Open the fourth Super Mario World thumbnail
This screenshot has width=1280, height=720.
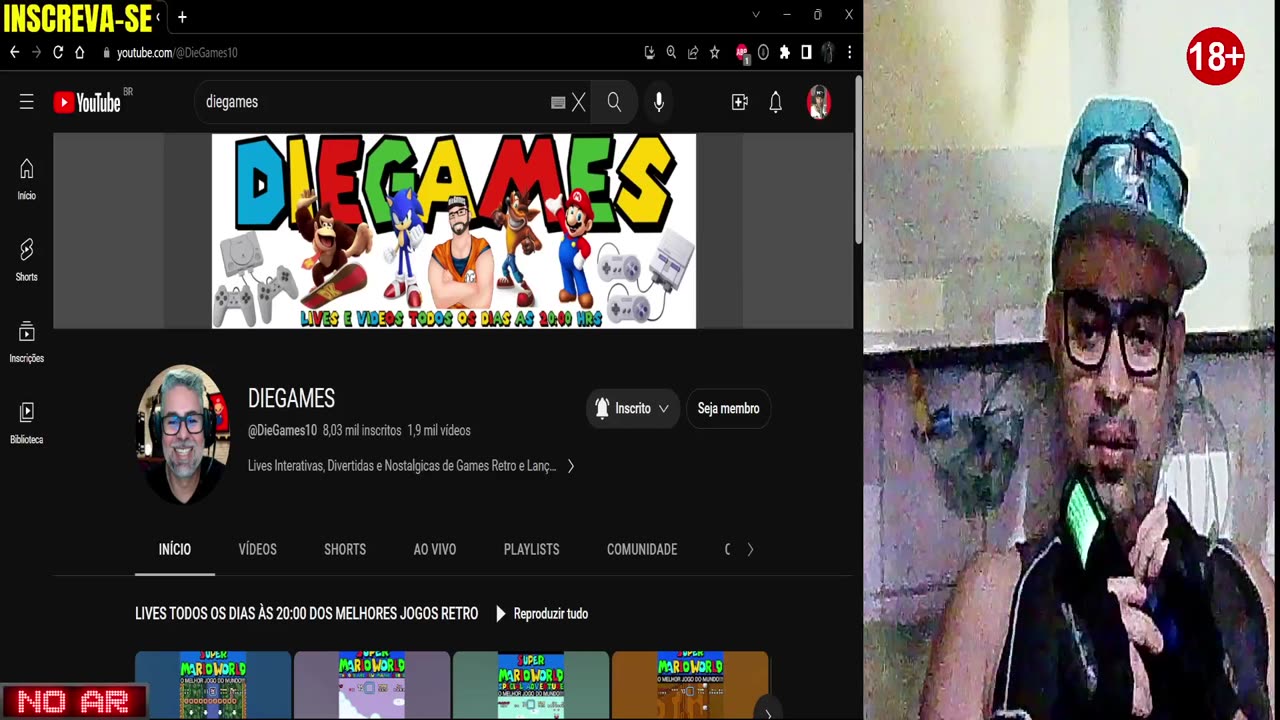[x=690, y=685]
